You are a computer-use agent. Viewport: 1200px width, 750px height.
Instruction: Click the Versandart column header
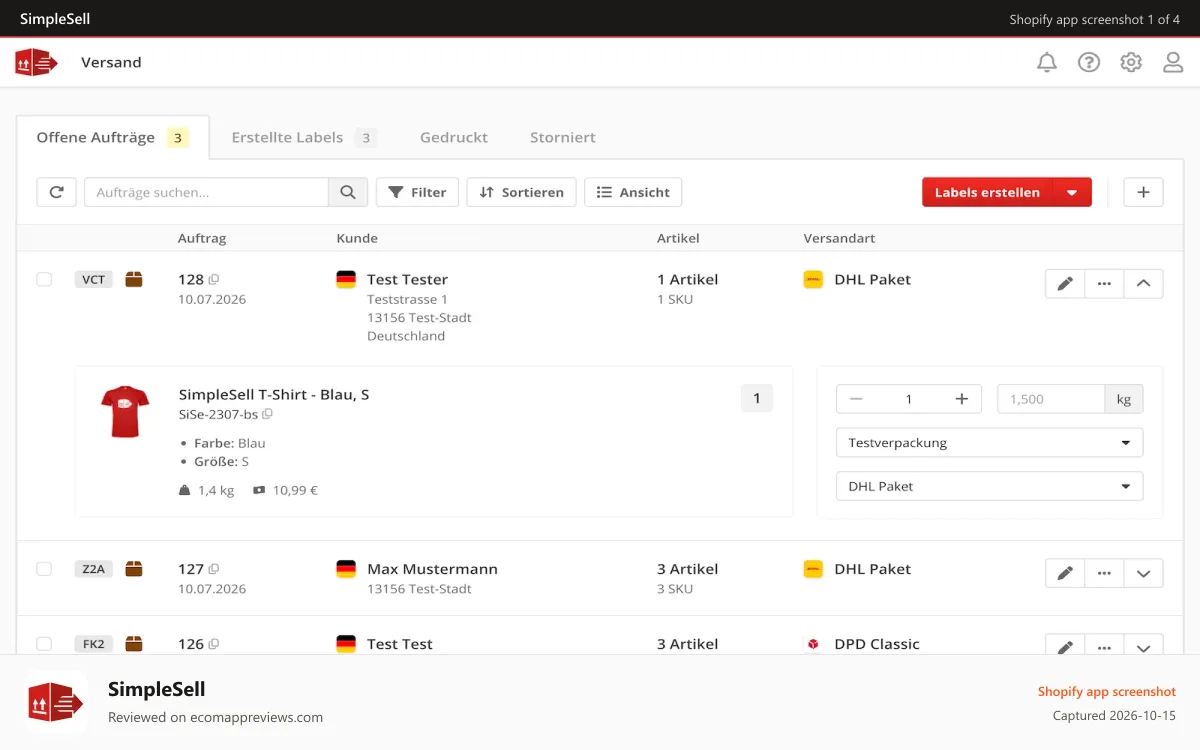[840, 238]
